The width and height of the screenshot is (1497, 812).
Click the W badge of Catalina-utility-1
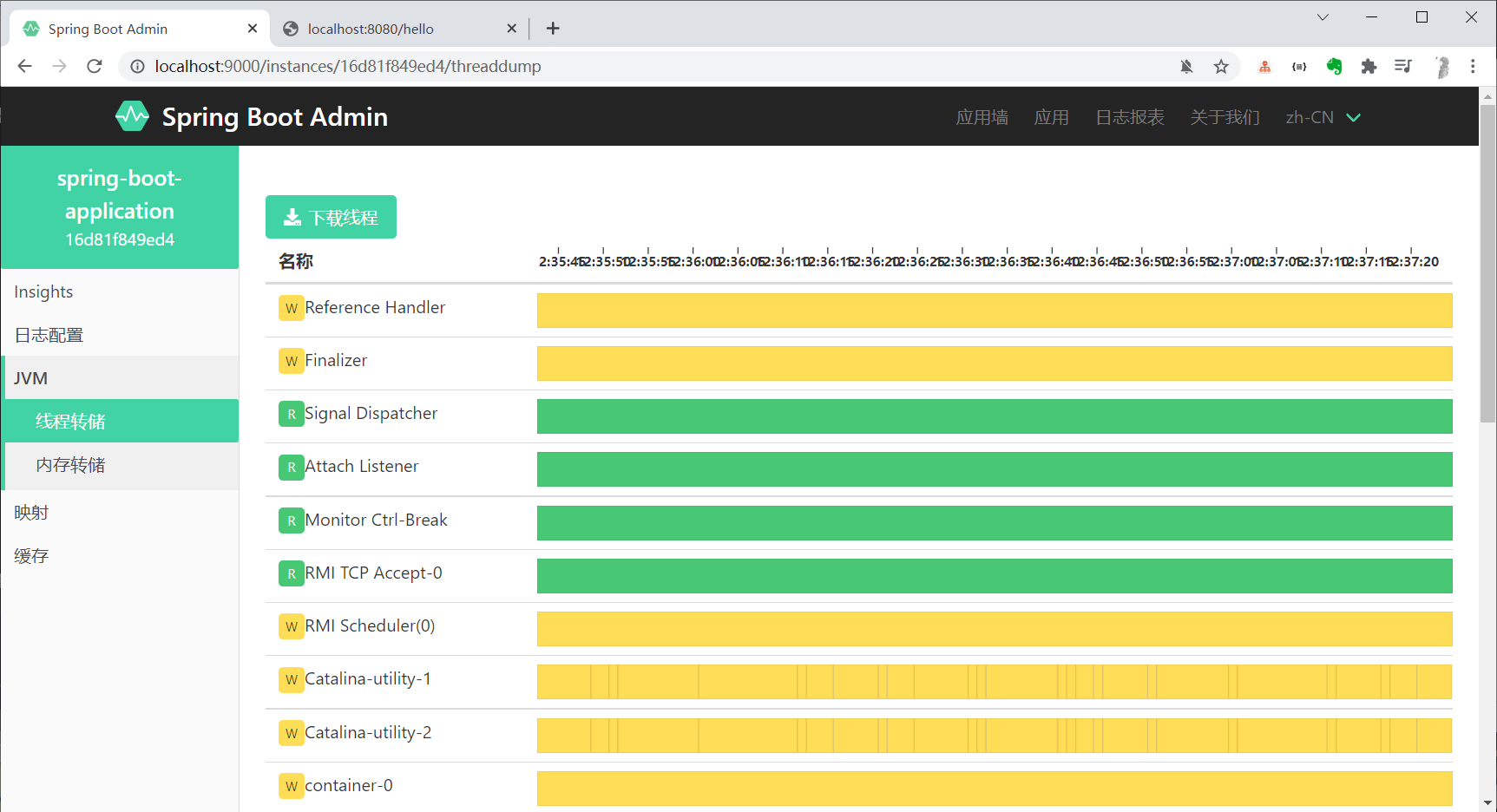[x=291, y=679]
